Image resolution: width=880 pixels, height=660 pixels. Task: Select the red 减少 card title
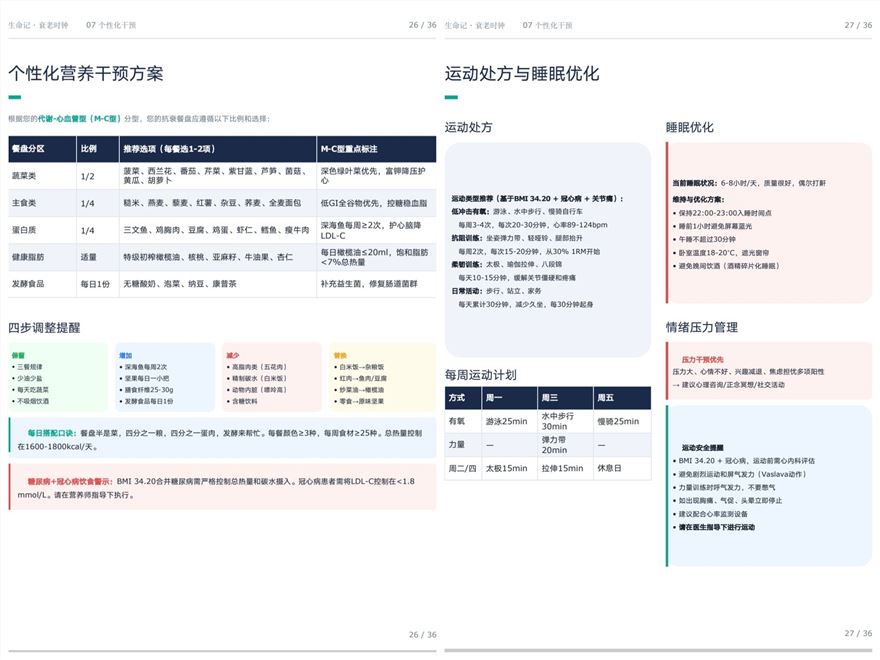(x=232, y=355)
